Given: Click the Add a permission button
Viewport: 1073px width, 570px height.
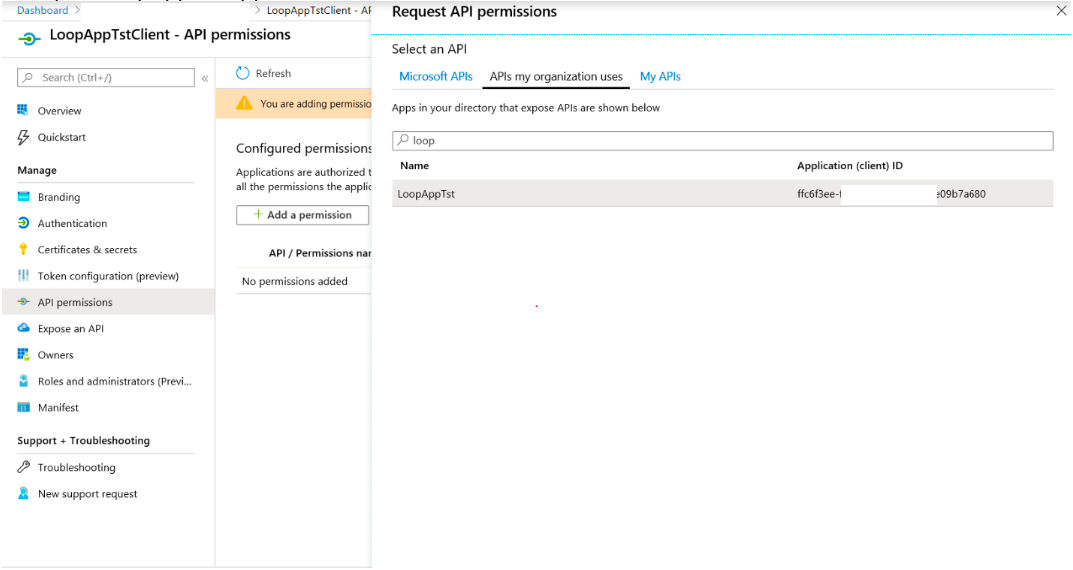Looking at the screenshot, I should pyautogui.click(x=302, y=215).
